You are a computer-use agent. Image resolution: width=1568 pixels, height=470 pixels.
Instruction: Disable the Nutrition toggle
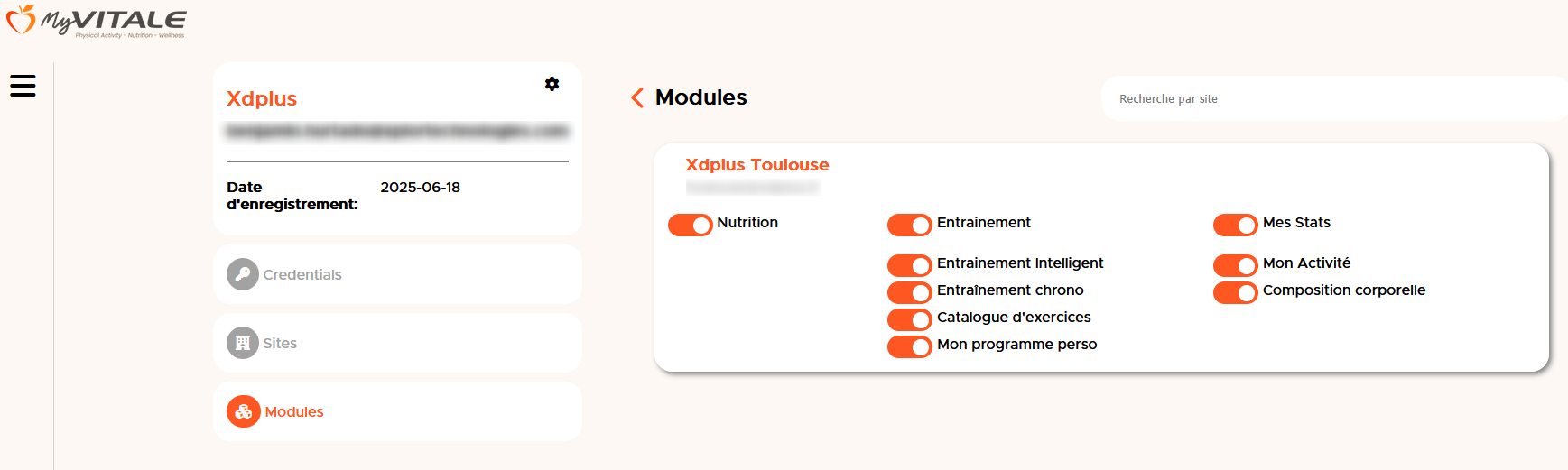coord(691,225)
